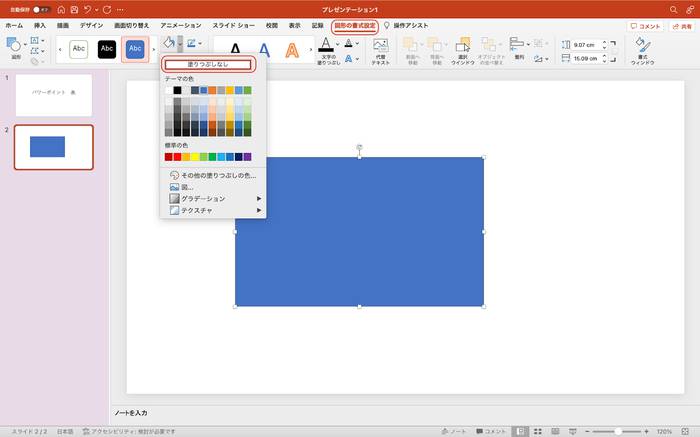Image resolution: width=700 pixels, height=437 pixels.
Task: Click the Home icon in title bar
Action: pyautogui.click(x=62, y=9)
